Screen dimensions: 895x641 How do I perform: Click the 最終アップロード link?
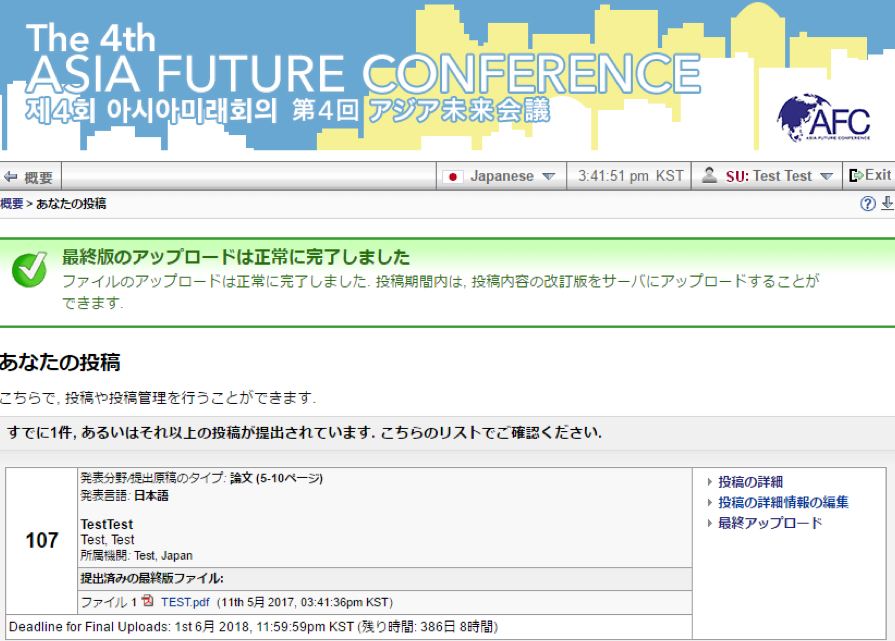pos(770,523)
